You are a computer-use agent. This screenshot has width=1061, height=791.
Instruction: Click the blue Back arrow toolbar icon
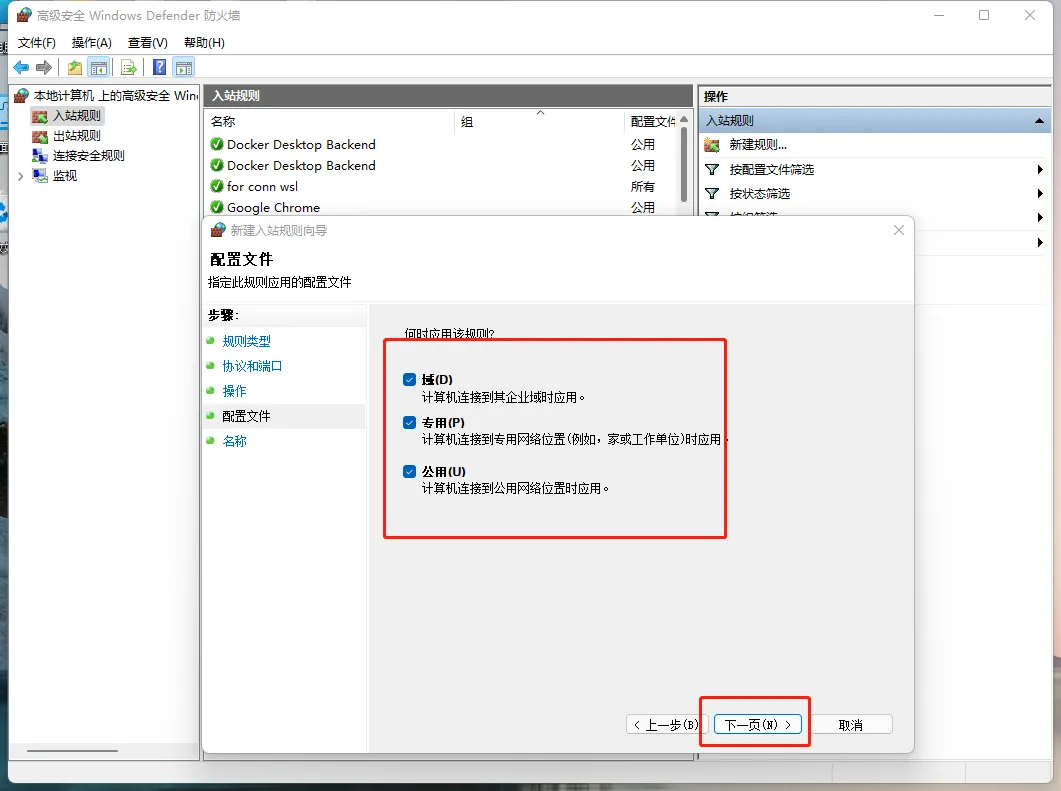click(x=21, y=68)
